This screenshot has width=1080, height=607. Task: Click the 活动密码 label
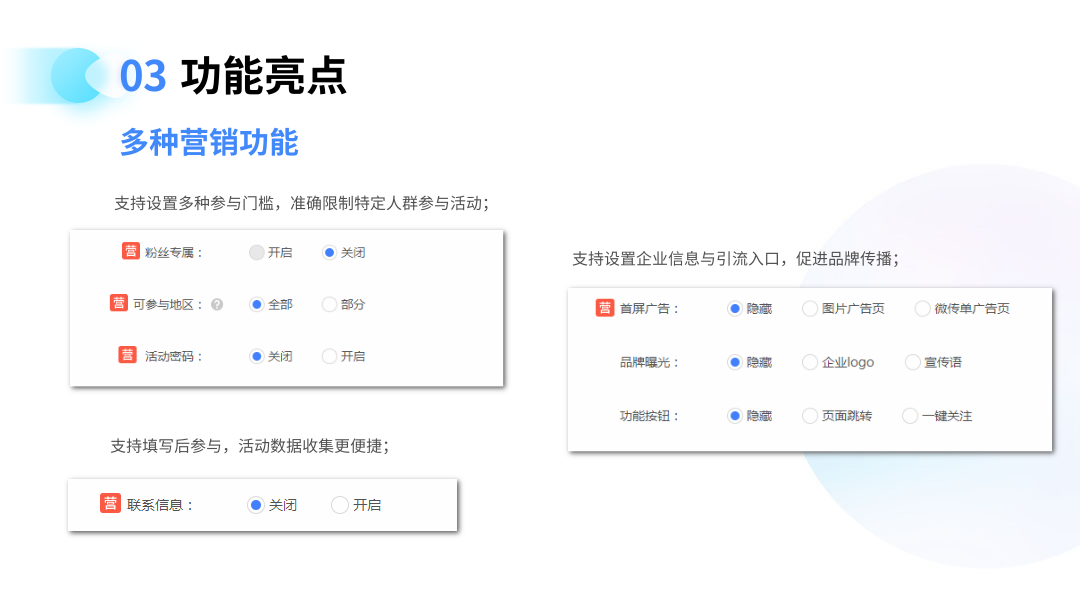(173, 356)
